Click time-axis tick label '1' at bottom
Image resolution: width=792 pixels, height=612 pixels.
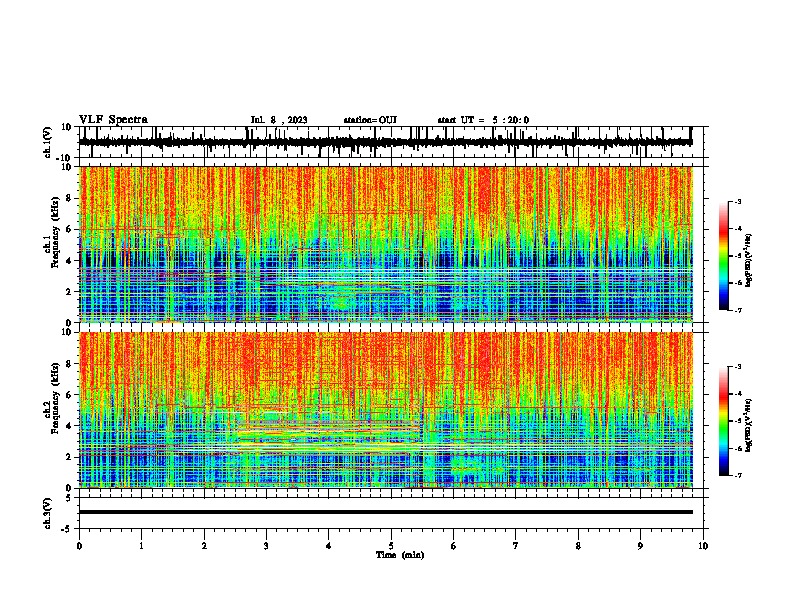point(141,546)
